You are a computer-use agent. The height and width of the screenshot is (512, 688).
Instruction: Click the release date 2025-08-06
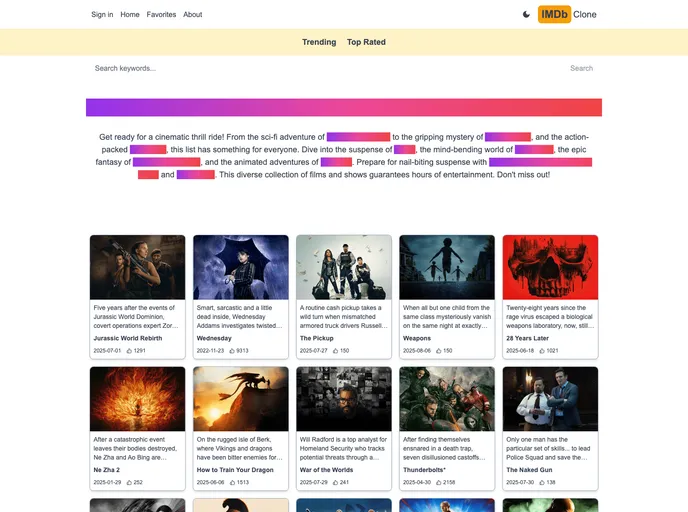tap(417, 351)
